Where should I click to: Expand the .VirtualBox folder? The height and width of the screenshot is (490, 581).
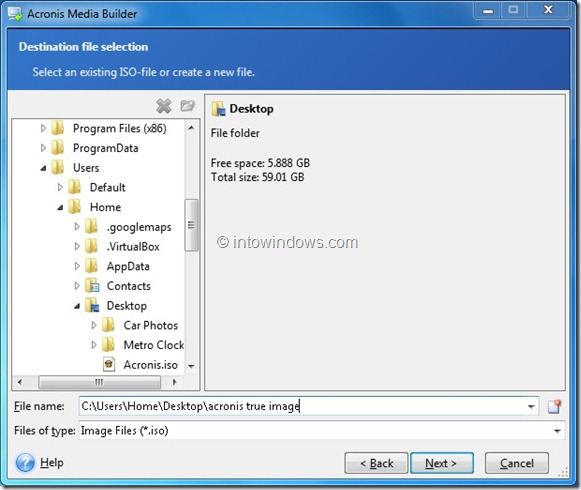tap(77, 246)
